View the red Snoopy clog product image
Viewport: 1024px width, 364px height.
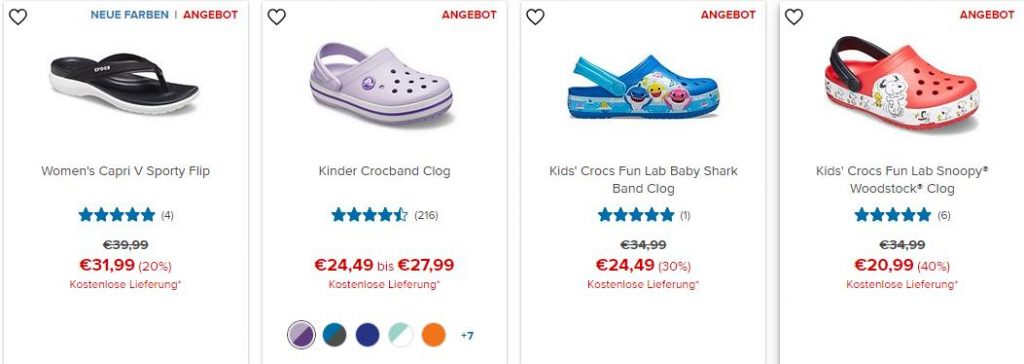(901, 84)
